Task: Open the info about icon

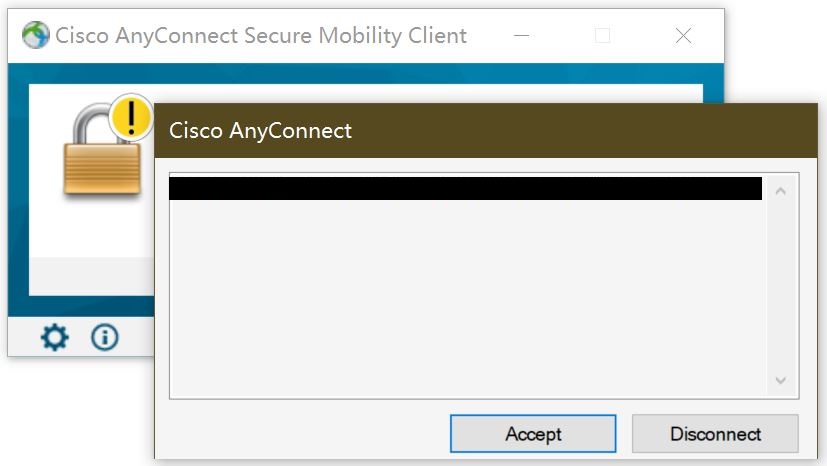Action: click(105, 338)
